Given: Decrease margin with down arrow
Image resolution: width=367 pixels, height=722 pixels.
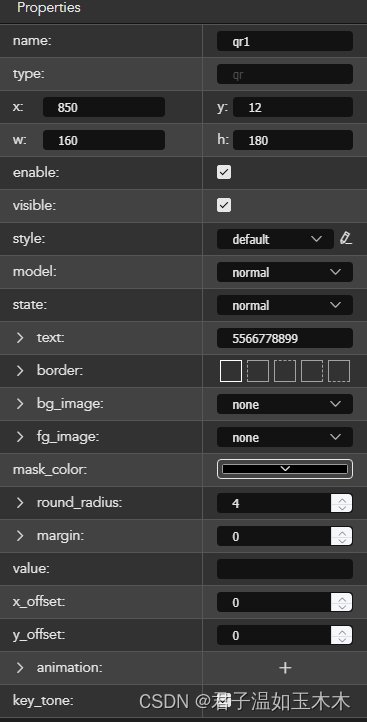Looking at the screenshot, I should 342,541.
